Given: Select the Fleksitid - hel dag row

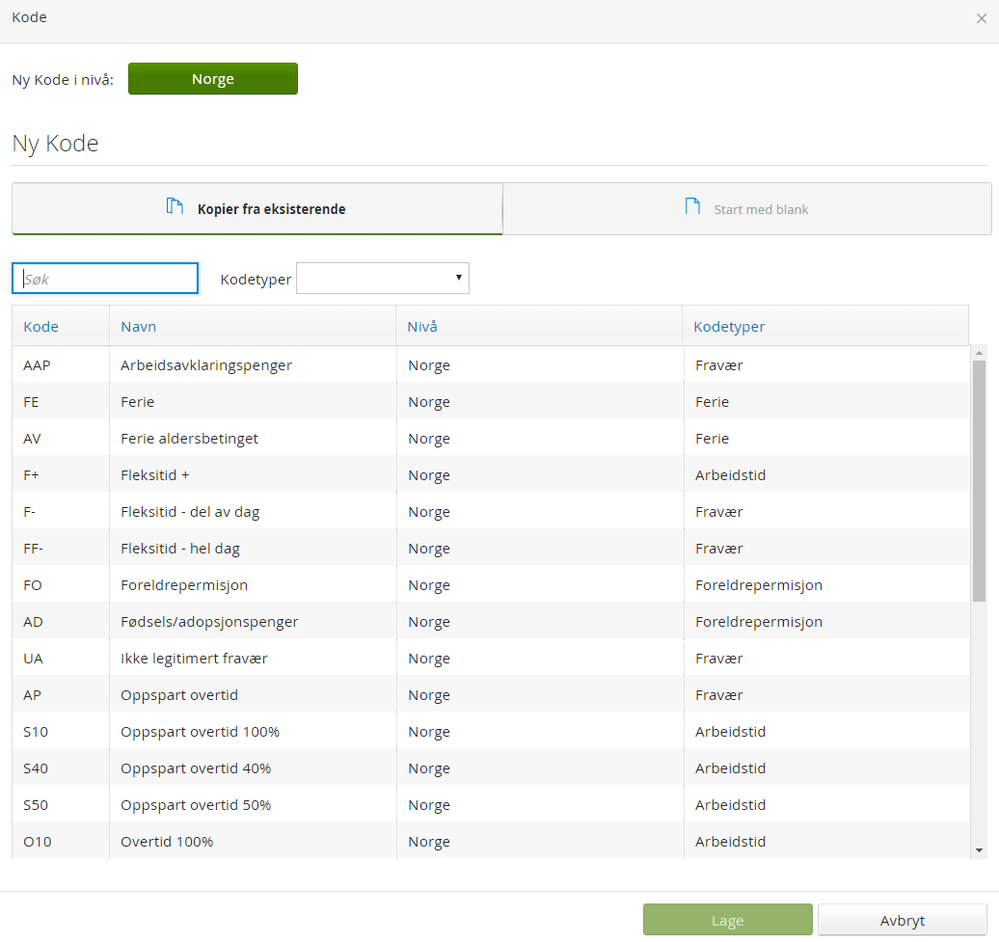Looking at the screenshot, I should coord(491,548).
